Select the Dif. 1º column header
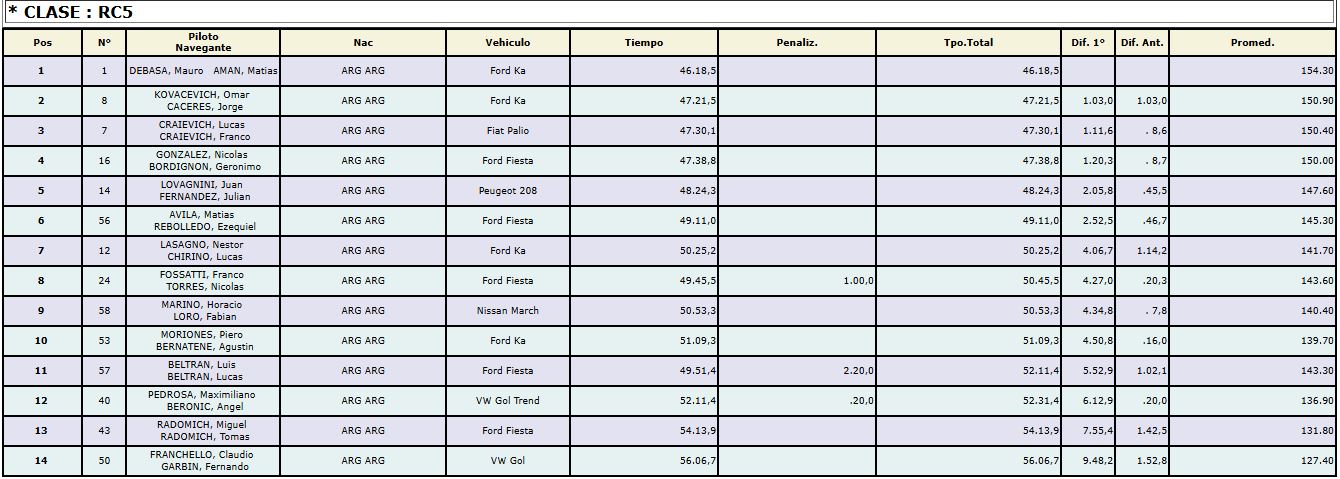The image size is (1340, 479). [x=1087, y=43]
